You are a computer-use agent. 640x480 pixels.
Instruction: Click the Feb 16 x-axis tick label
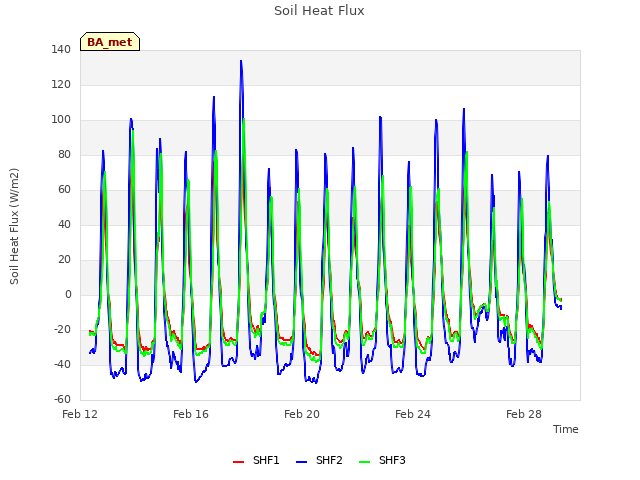[191, 414]
